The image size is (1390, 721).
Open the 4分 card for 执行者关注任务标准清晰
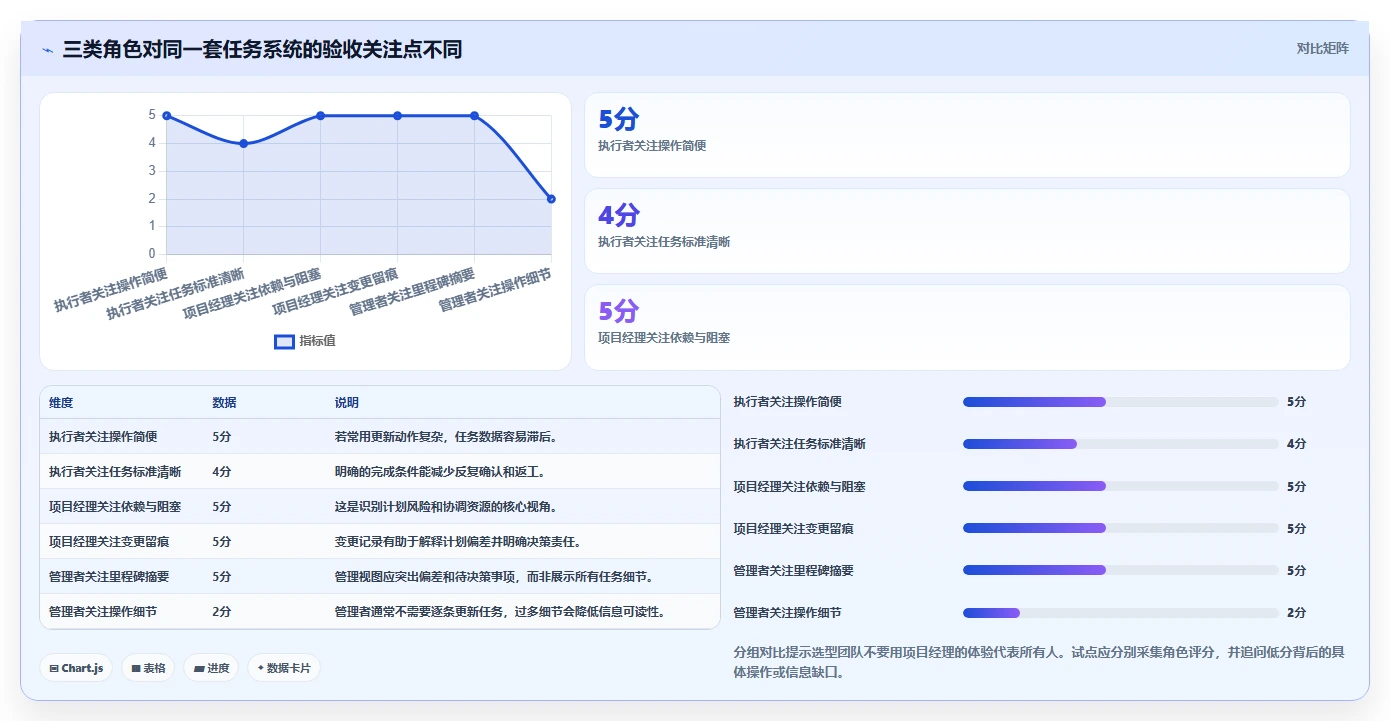click(967, 231)
